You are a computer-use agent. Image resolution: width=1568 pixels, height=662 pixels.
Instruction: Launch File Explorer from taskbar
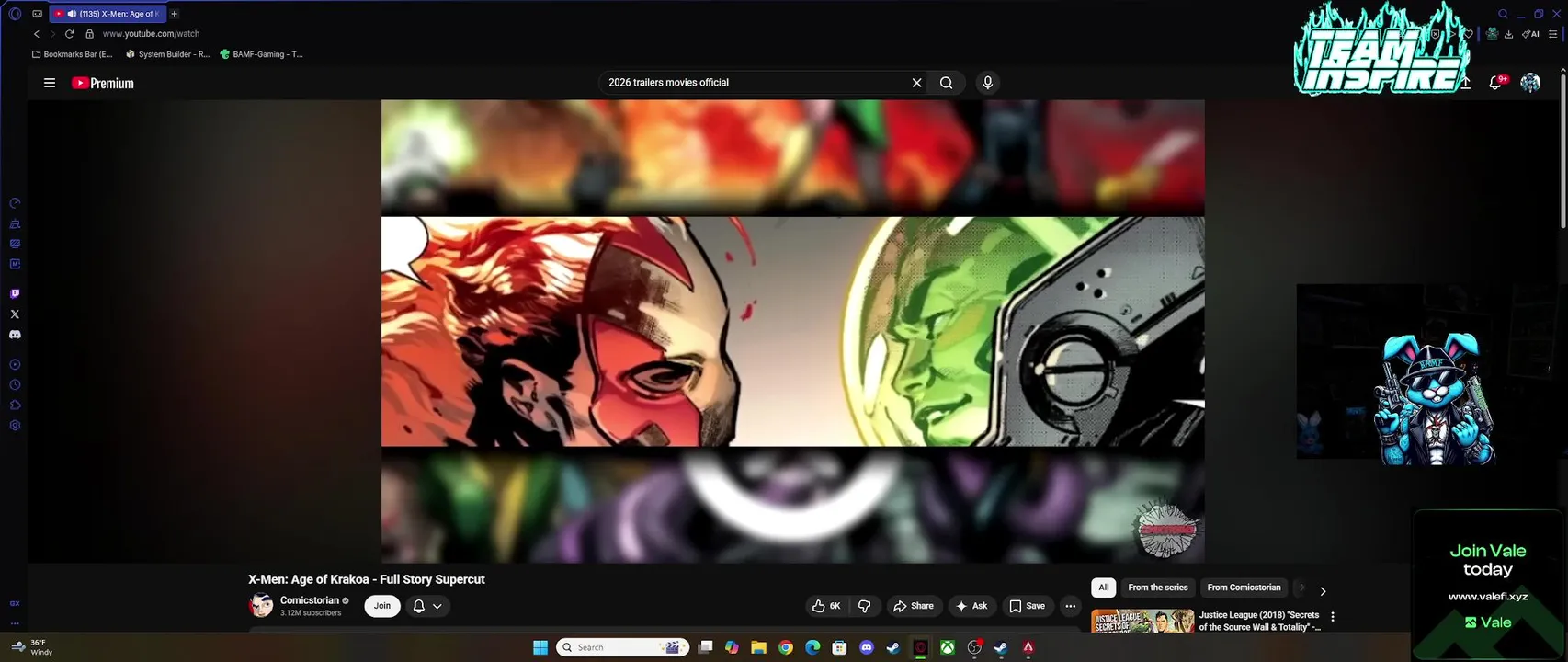point(758,647)
